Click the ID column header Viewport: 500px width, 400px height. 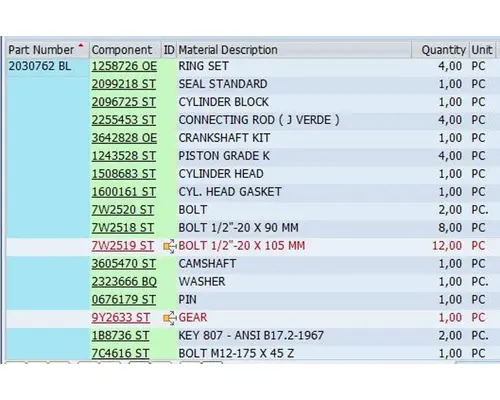coord(169,50)
